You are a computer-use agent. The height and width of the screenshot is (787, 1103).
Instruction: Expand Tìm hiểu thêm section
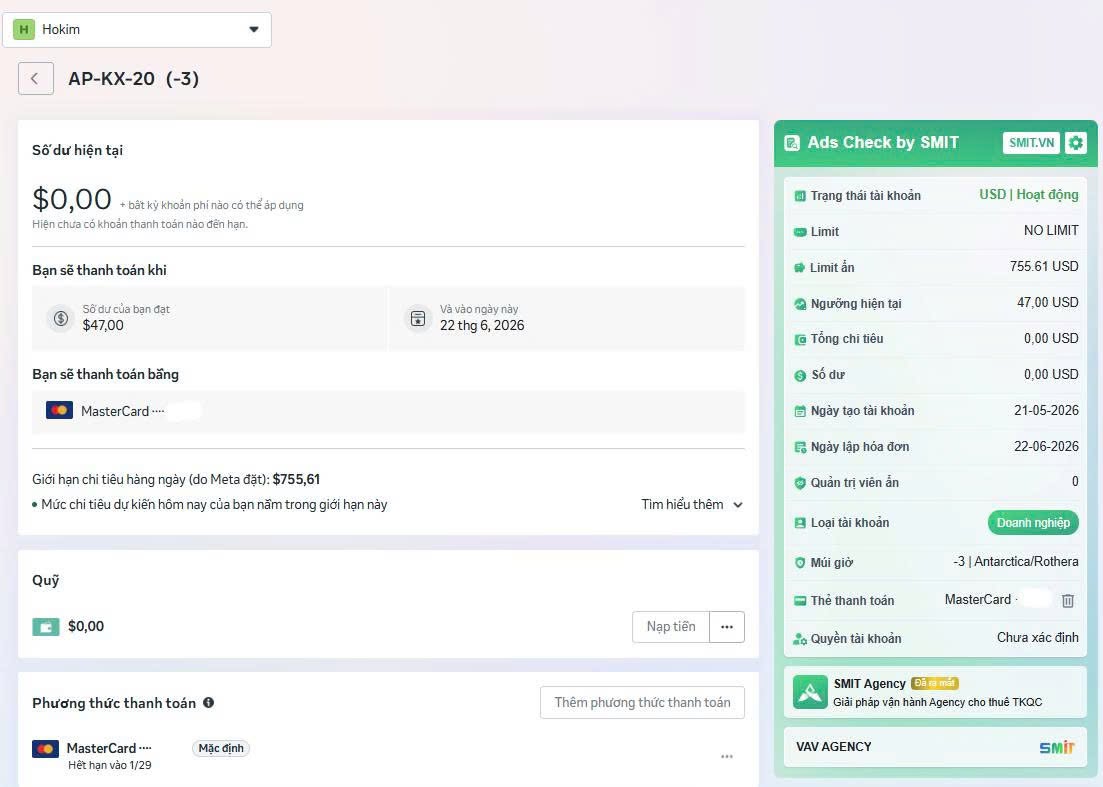[x=691, y=504]
